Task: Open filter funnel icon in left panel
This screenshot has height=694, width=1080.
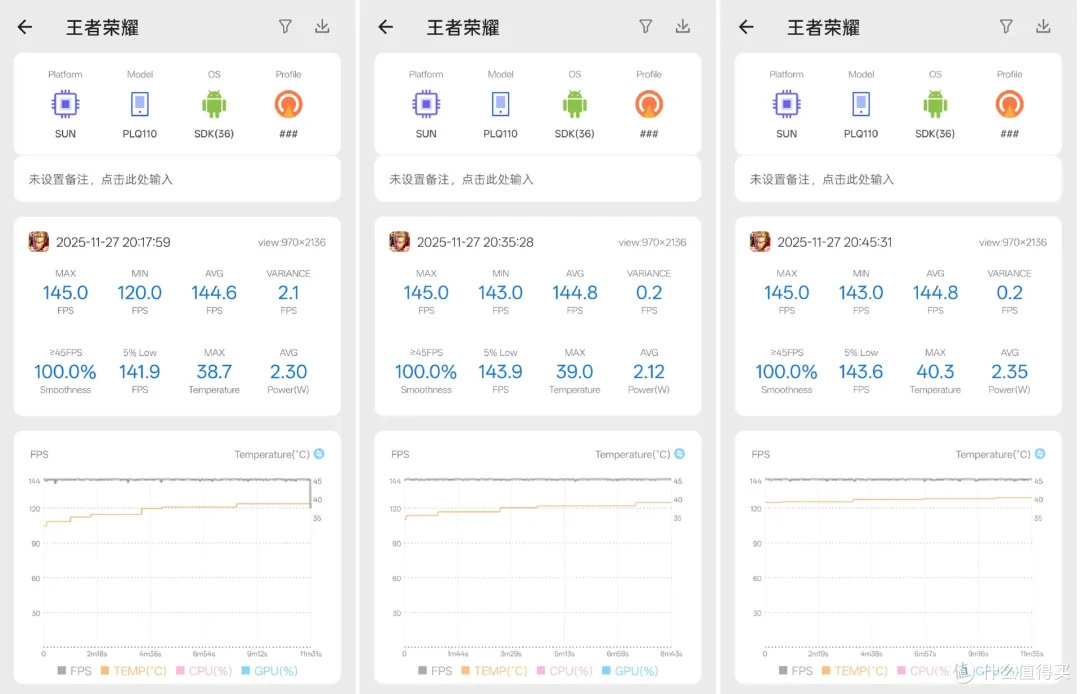Action: click(x=285, y=26)
